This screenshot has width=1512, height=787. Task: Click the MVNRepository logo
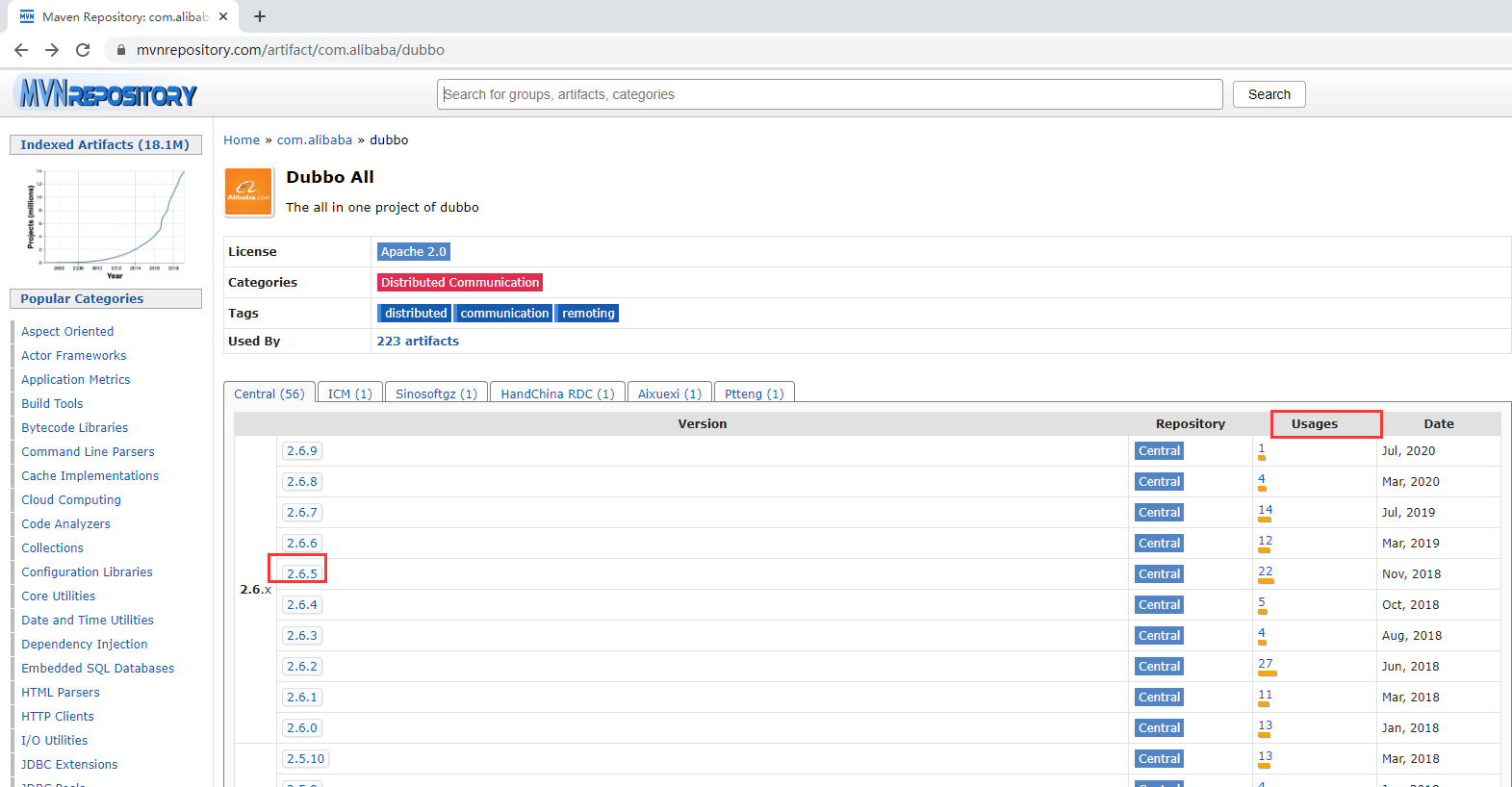point(108,93)
